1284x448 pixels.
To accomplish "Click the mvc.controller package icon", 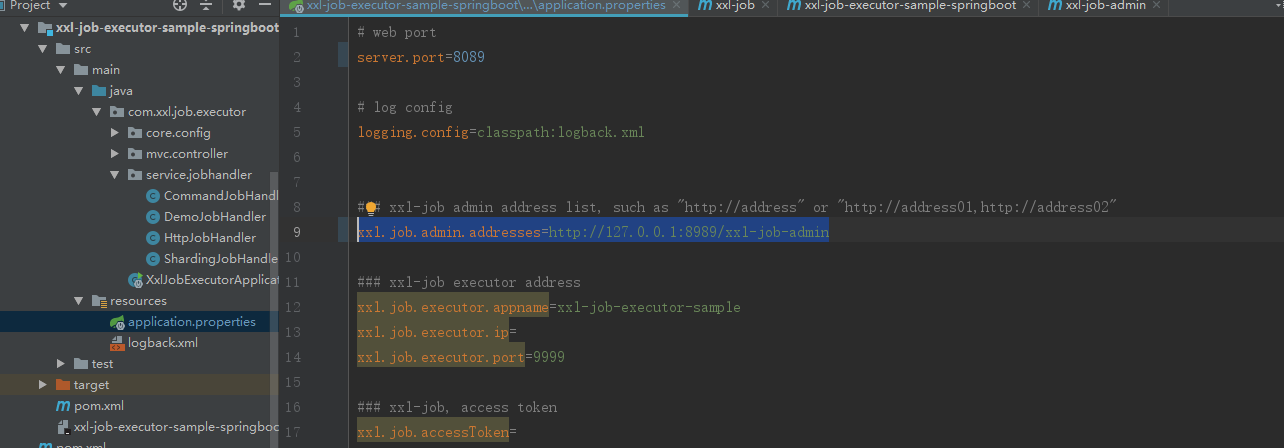I will pyautogui.click(x=135, y=154).
